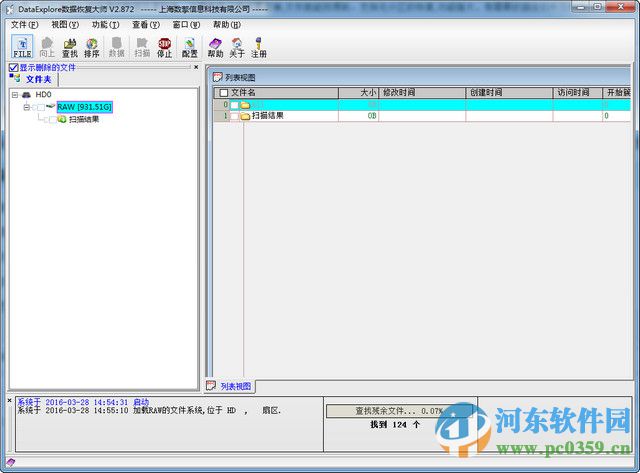Click the 列表视图 panel header icon

click(x=218, y=77)
